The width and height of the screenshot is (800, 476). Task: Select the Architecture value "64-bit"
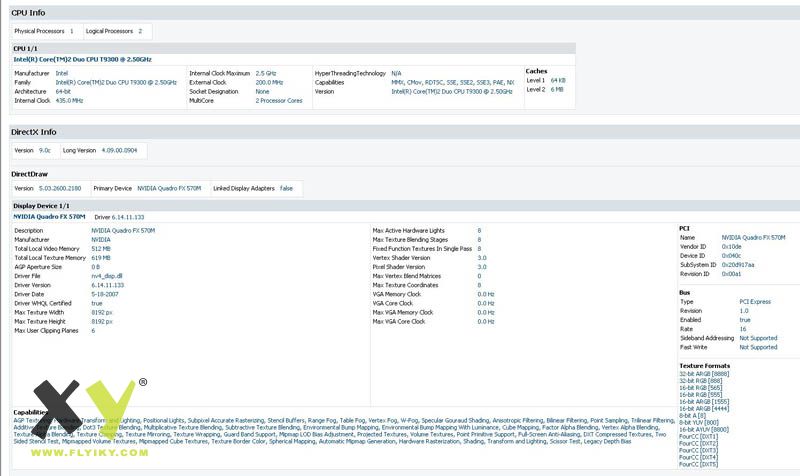tap(63, 92)
